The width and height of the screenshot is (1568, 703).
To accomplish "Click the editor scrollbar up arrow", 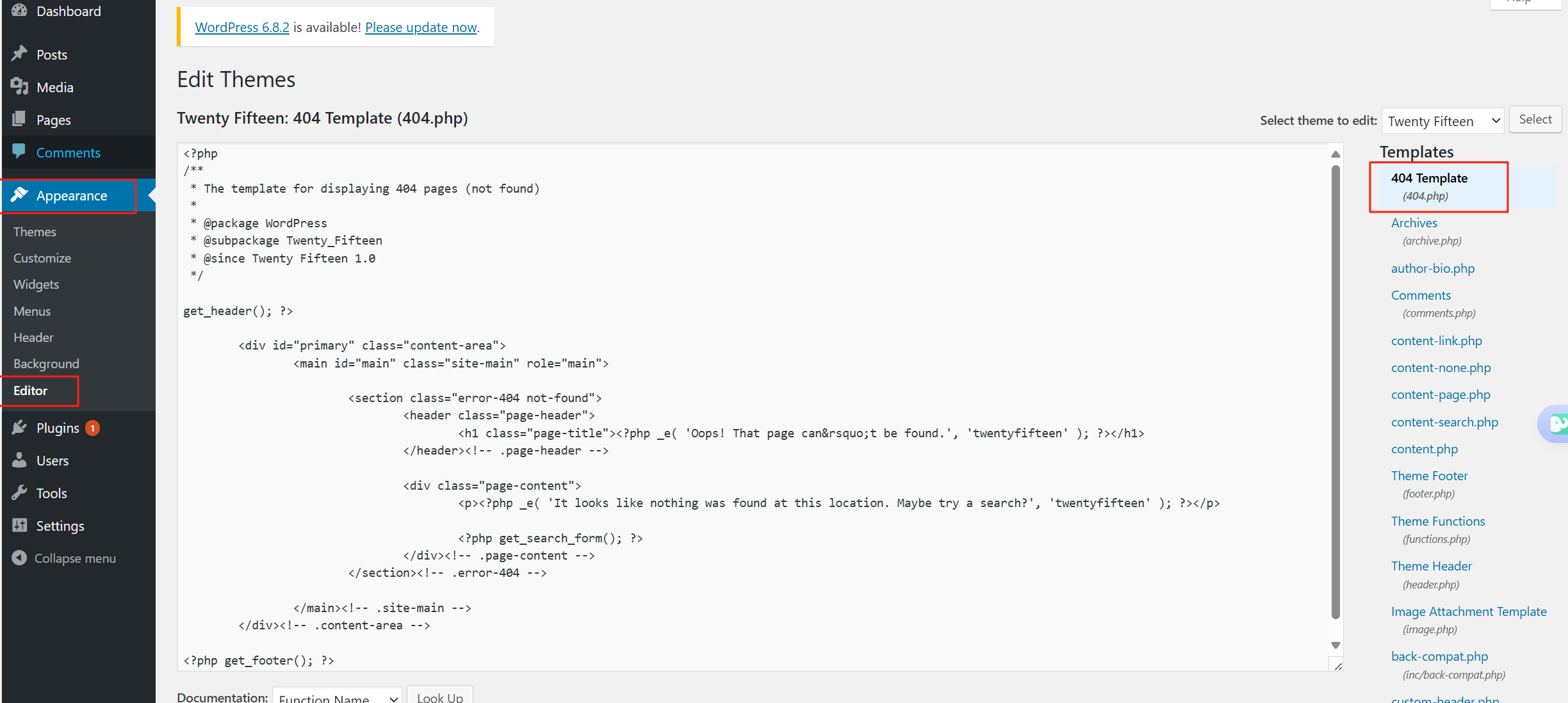I will [x=1335, y=154].
